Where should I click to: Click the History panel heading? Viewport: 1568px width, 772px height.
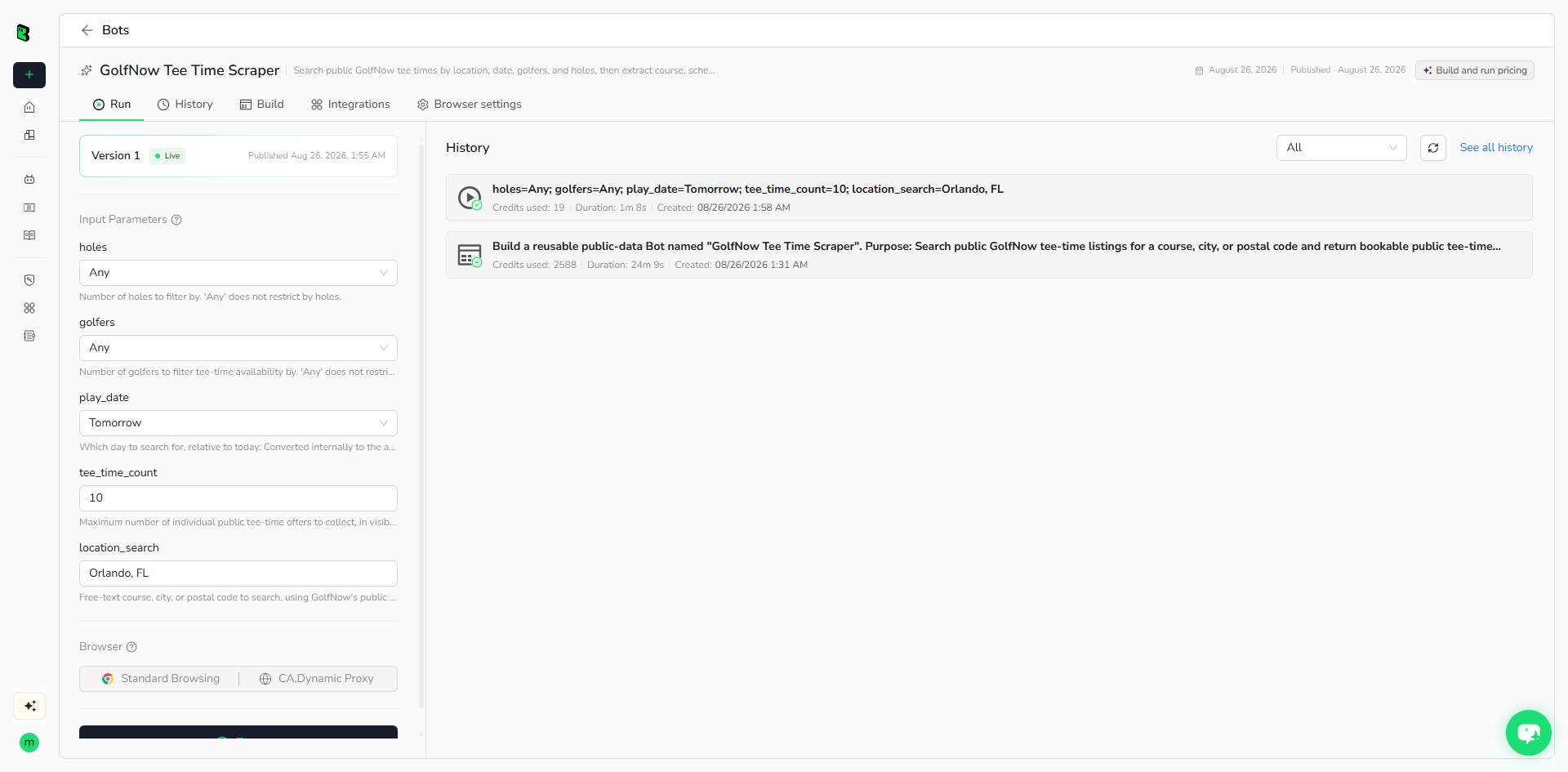click(467, 148)
